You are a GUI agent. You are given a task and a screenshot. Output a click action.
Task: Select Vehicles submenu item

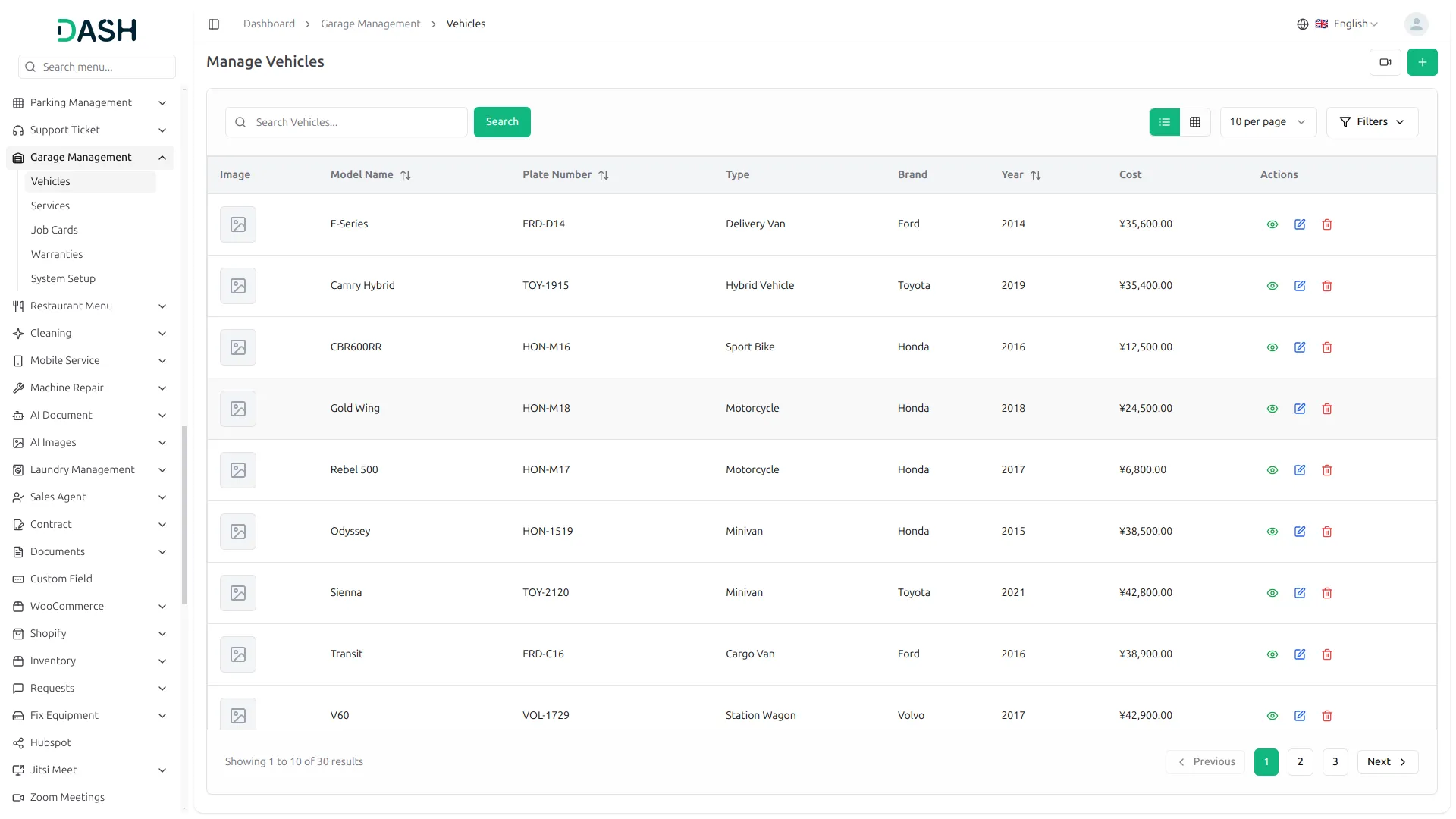click(x=90, y=182)
